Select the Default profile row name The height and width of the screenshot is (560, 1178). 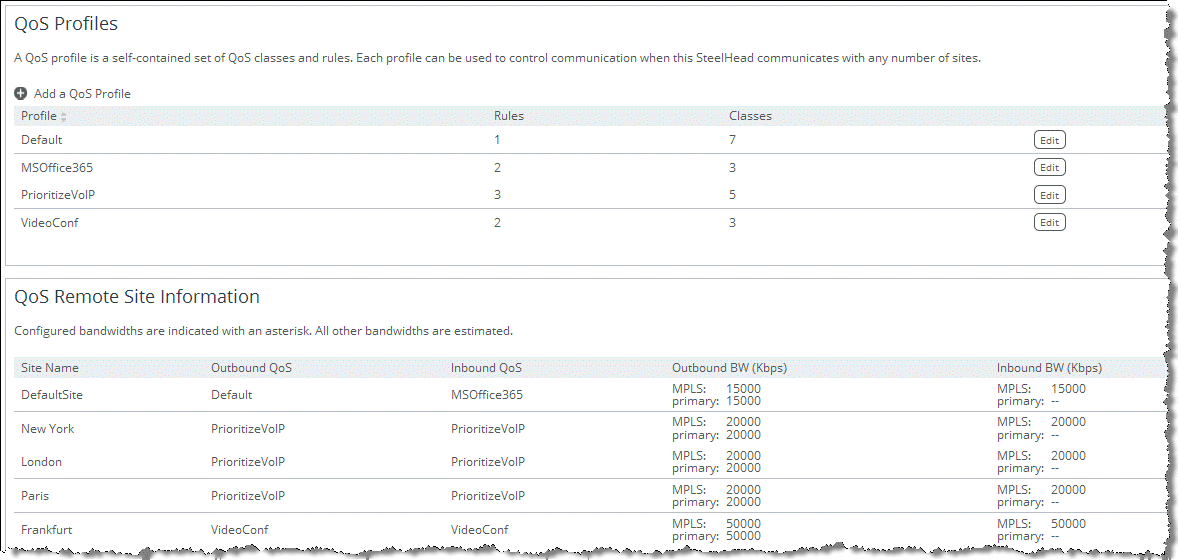click(x=41, y=140)
